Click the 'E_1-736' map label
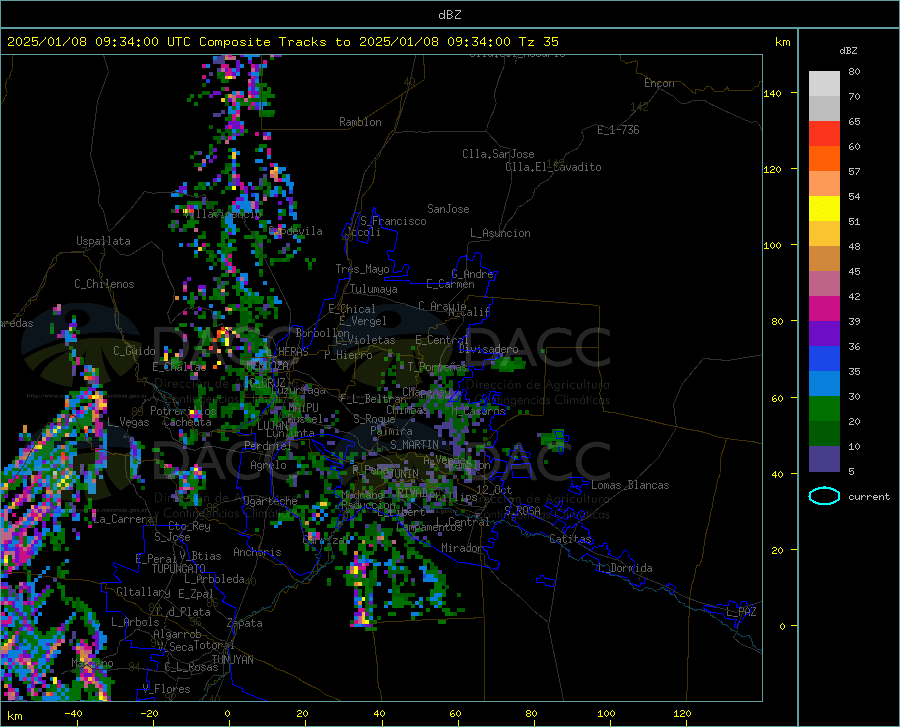The image size is (900, 727). (x=618, y=130)
